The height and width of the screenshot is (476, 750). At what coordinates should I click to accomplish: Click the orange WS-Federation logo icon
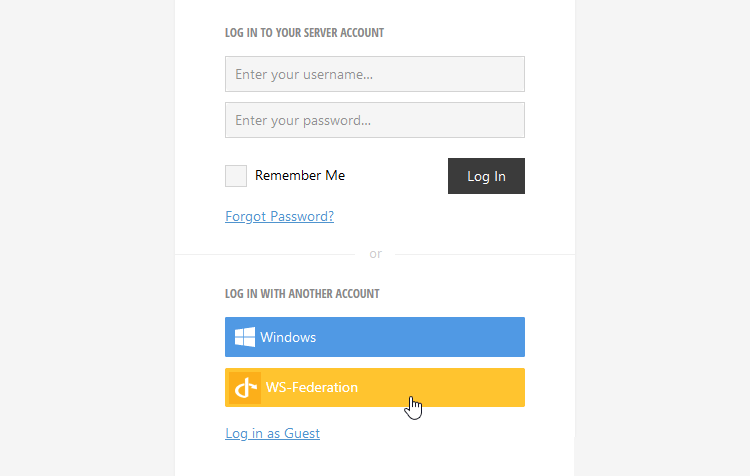pos(245,387)
